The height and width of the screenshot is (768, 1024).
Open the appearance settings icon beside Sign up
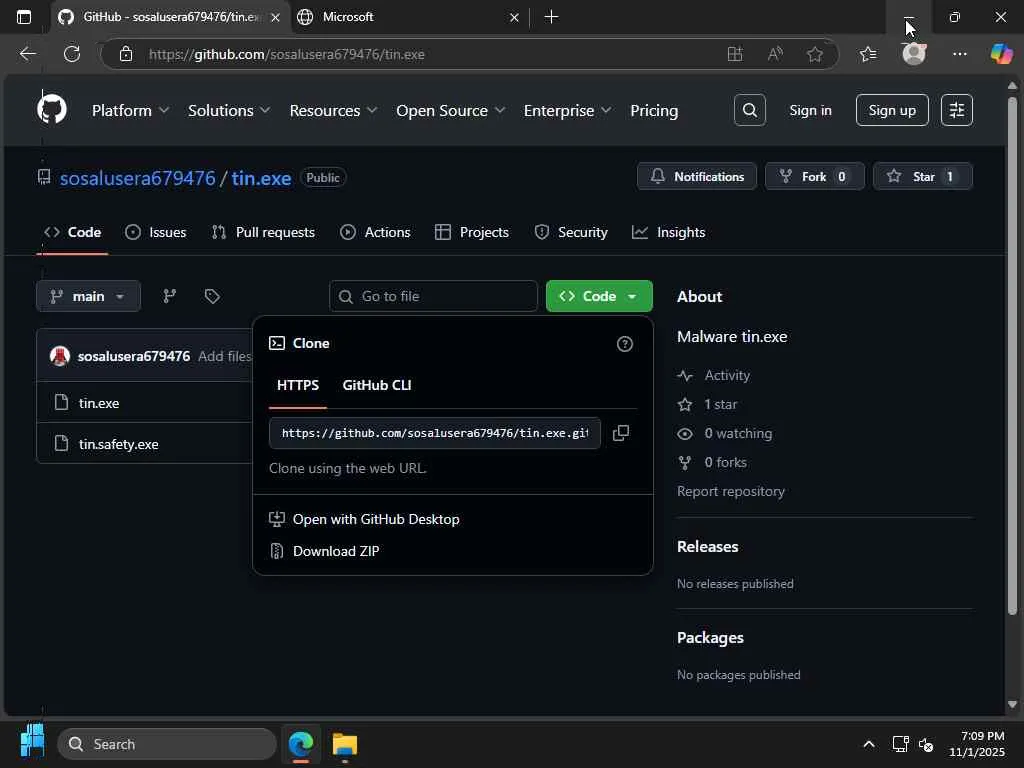click(x=957, y=110)
